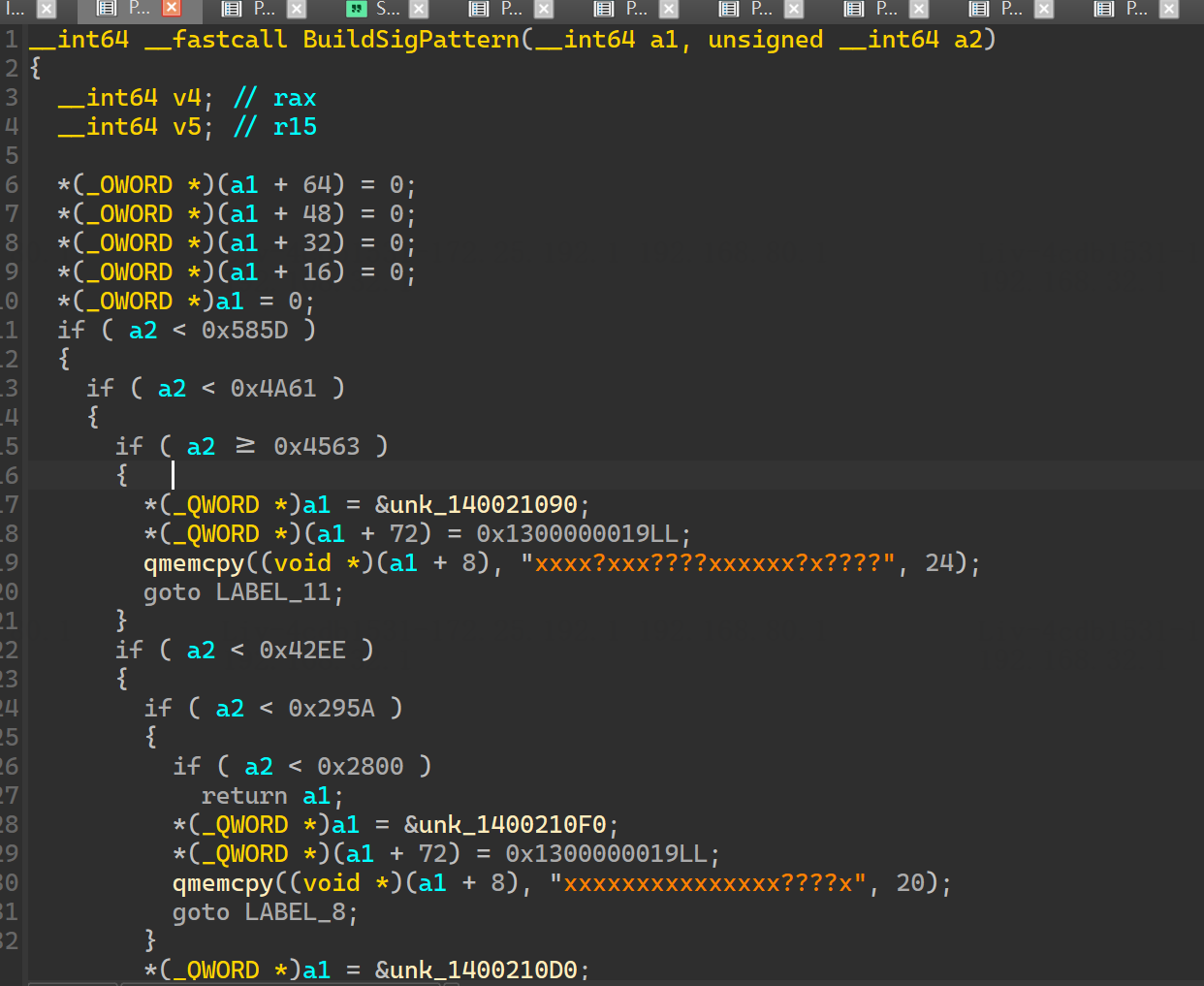The height and width of the screenshot is (986, 1204).
Task: Jump to LABEL_8 in the goto statement
Action: click(x=295, y=912)
